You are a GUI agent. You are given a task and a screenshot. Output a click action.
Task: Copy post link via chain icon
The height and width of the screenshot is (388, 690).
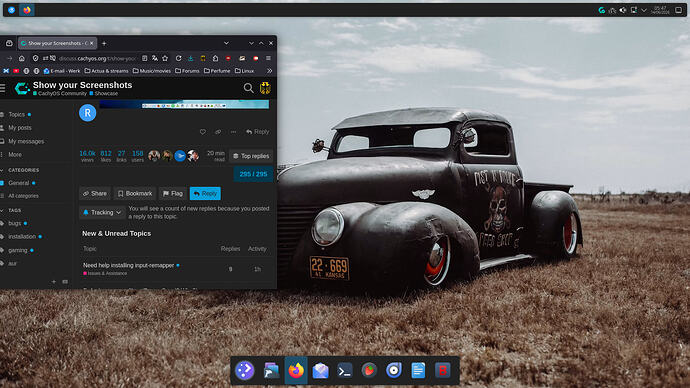(x=218, y=132)
